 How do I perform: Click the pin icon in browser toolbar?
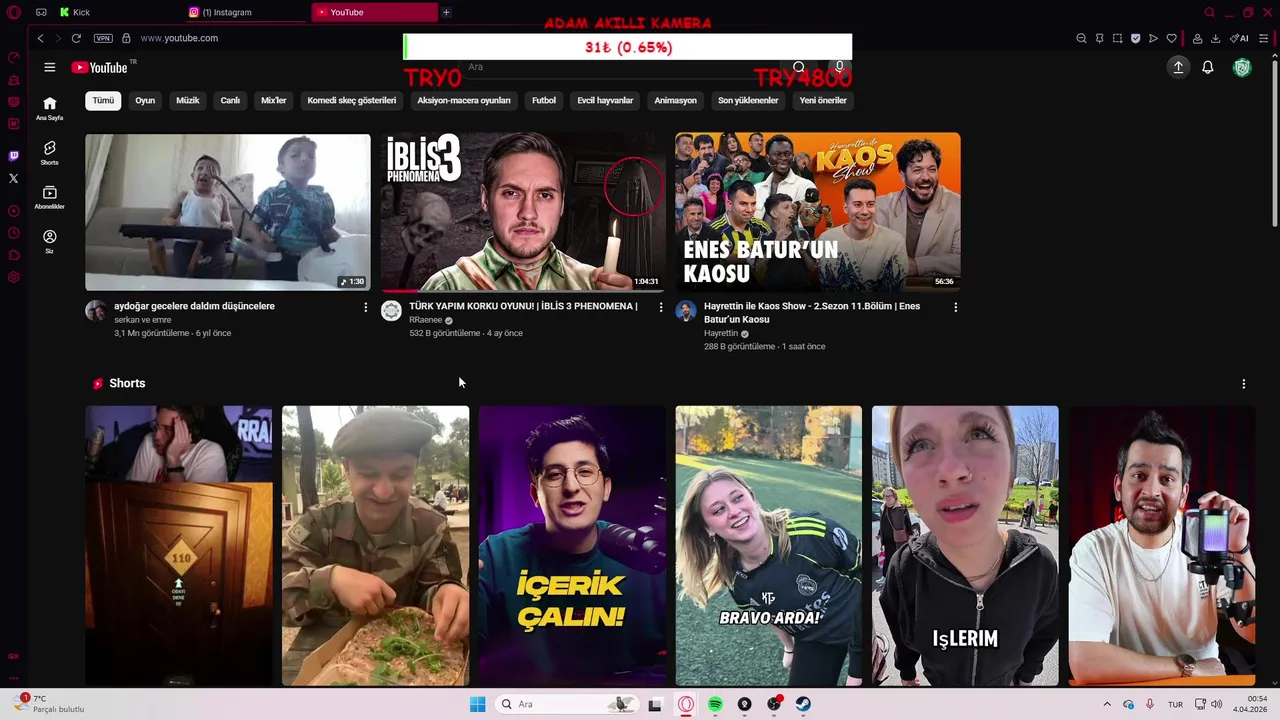coord(1099,38)
